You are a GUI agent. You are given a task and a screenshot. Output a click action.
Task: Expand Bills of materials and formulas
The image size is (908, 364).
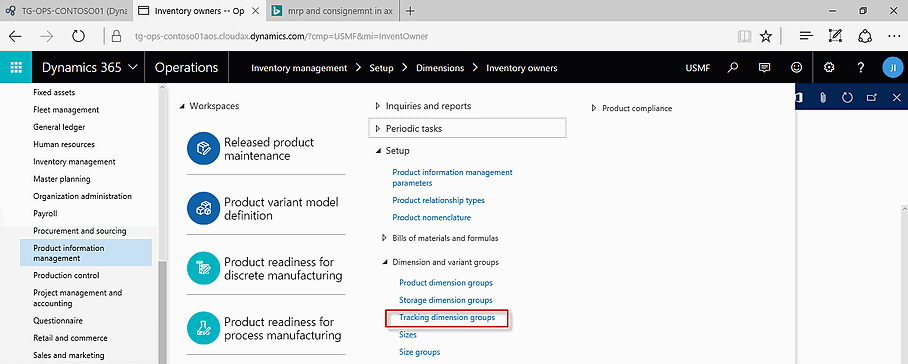pyautogui.click(x=385, y=238)
